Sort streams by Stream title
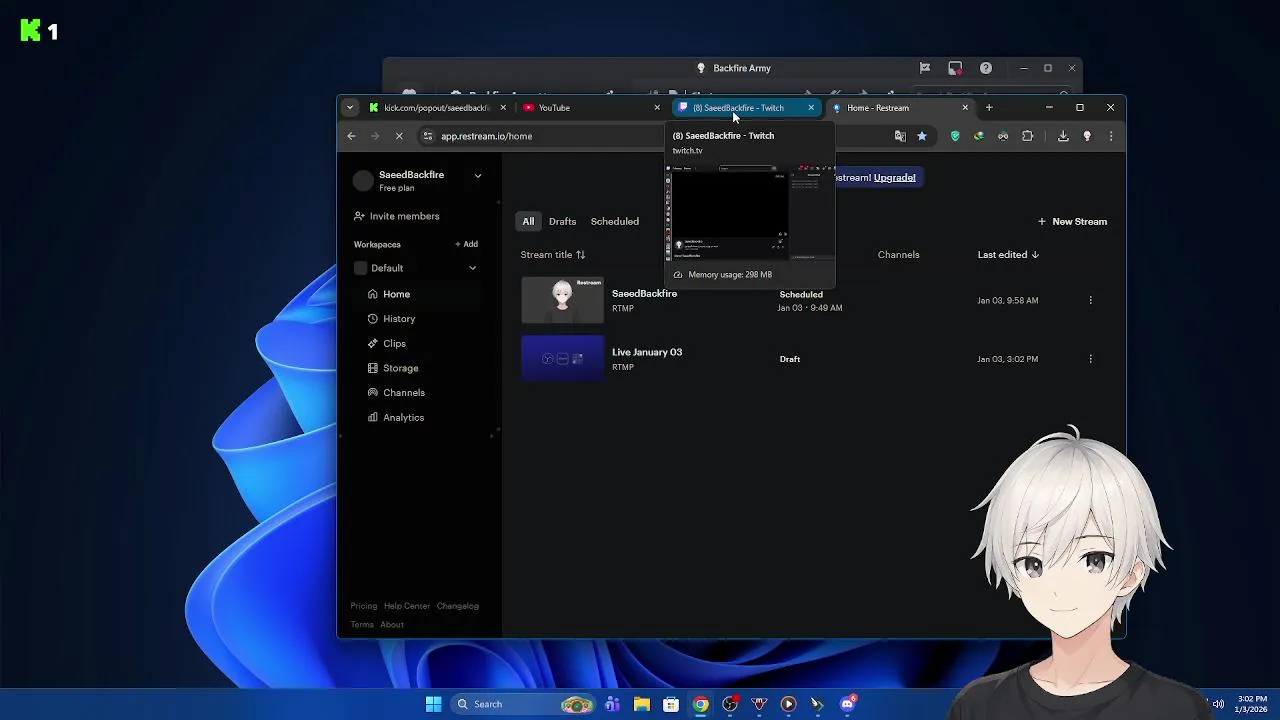1280x720 pixels. (552, 255)
